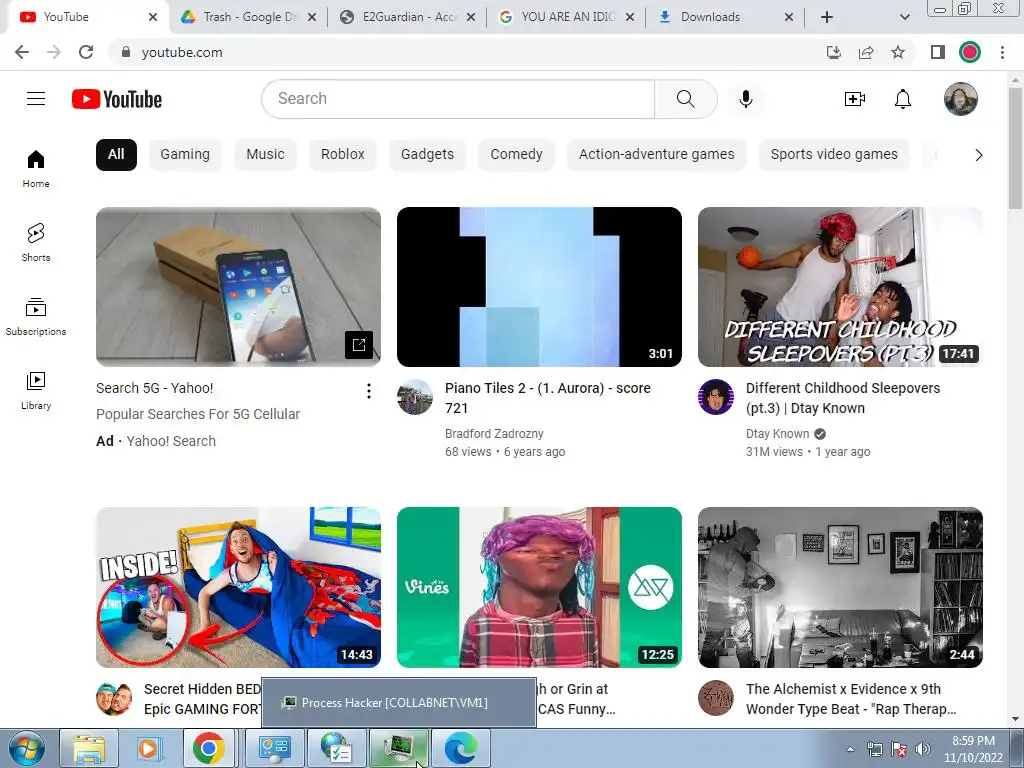Click the Alchemist video channel avatar

pyautogui.click(x=716, y=698)
